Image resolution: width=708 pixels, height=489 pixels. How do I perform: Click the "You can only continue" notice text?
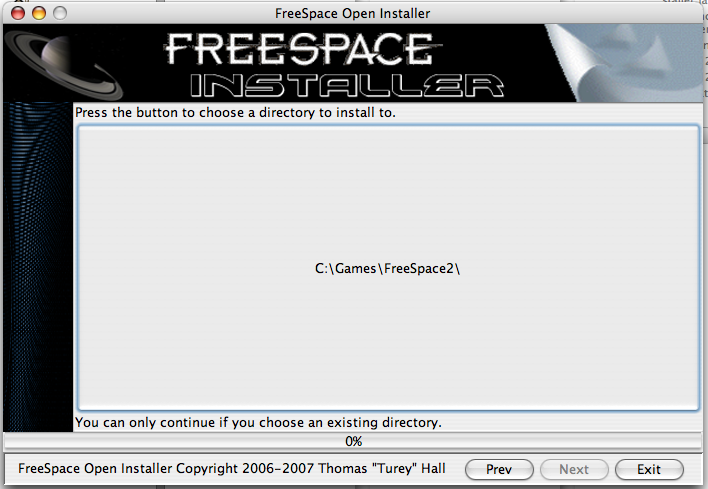pyautogui.click(x=258, y=423)
